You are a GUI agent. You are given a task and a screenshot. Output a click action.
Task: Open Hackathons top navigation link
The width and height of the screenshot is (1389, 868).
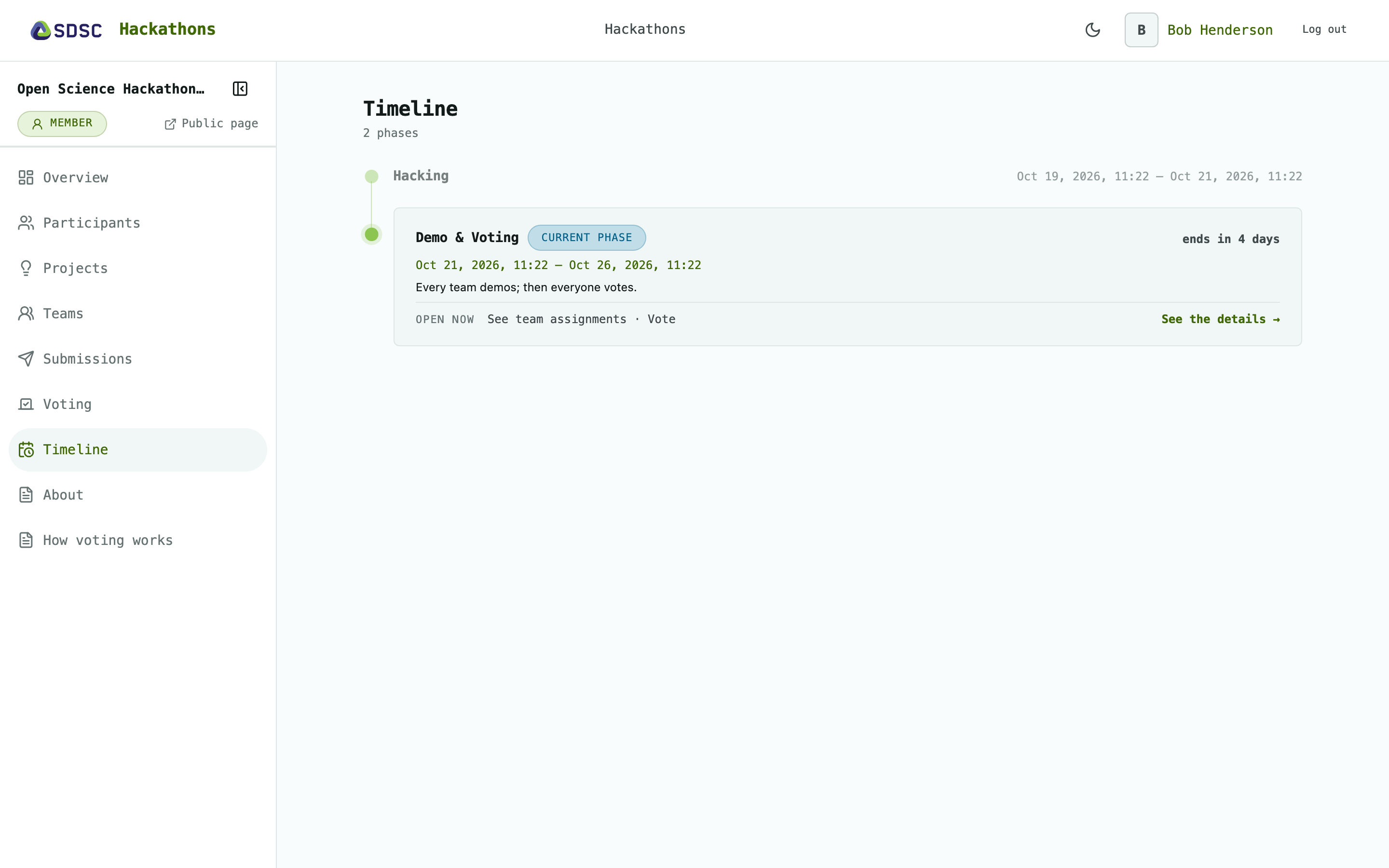[644, 29]
